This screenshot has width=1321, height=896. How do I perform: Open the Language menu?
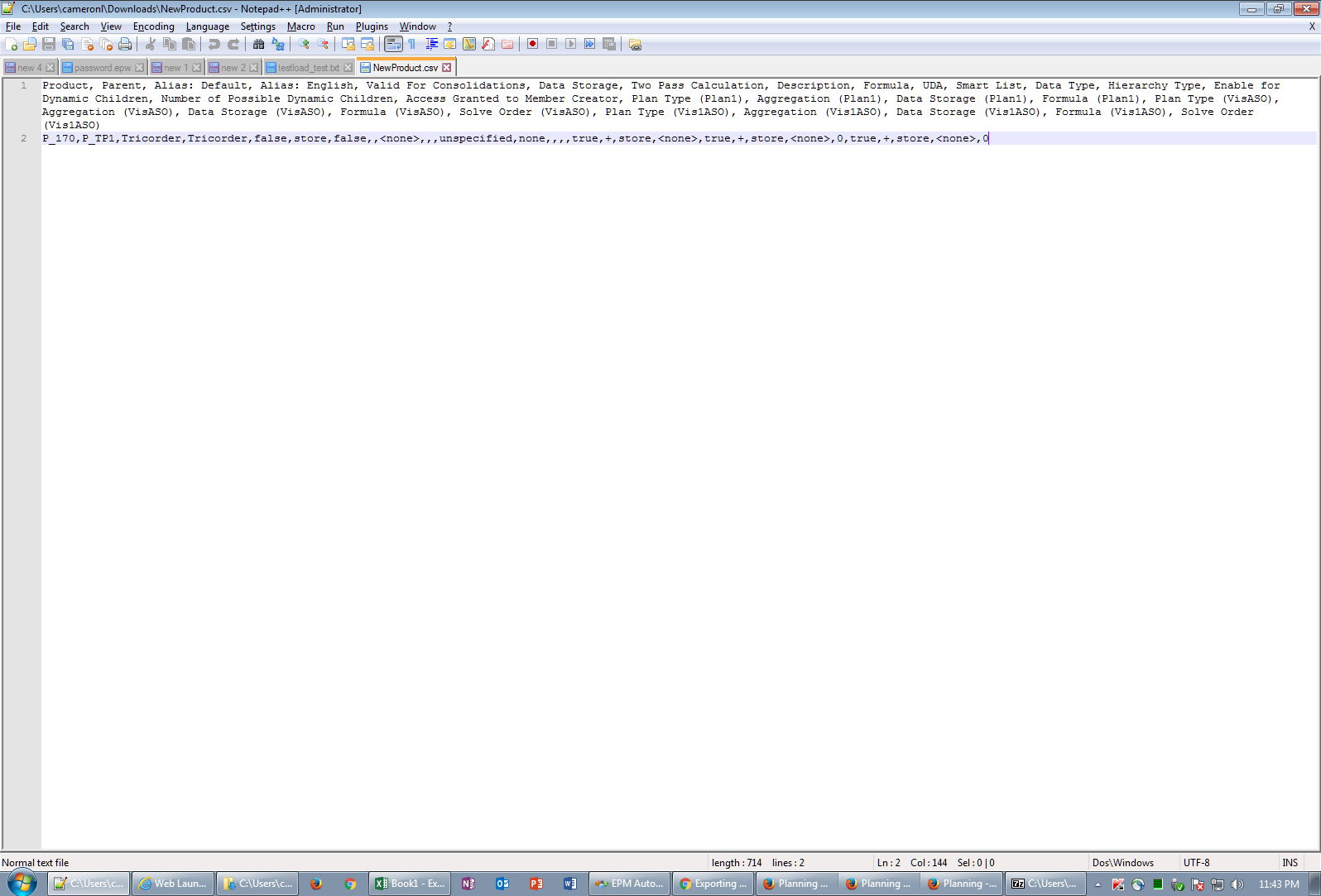pyautogui.click(x=207, y=26)
